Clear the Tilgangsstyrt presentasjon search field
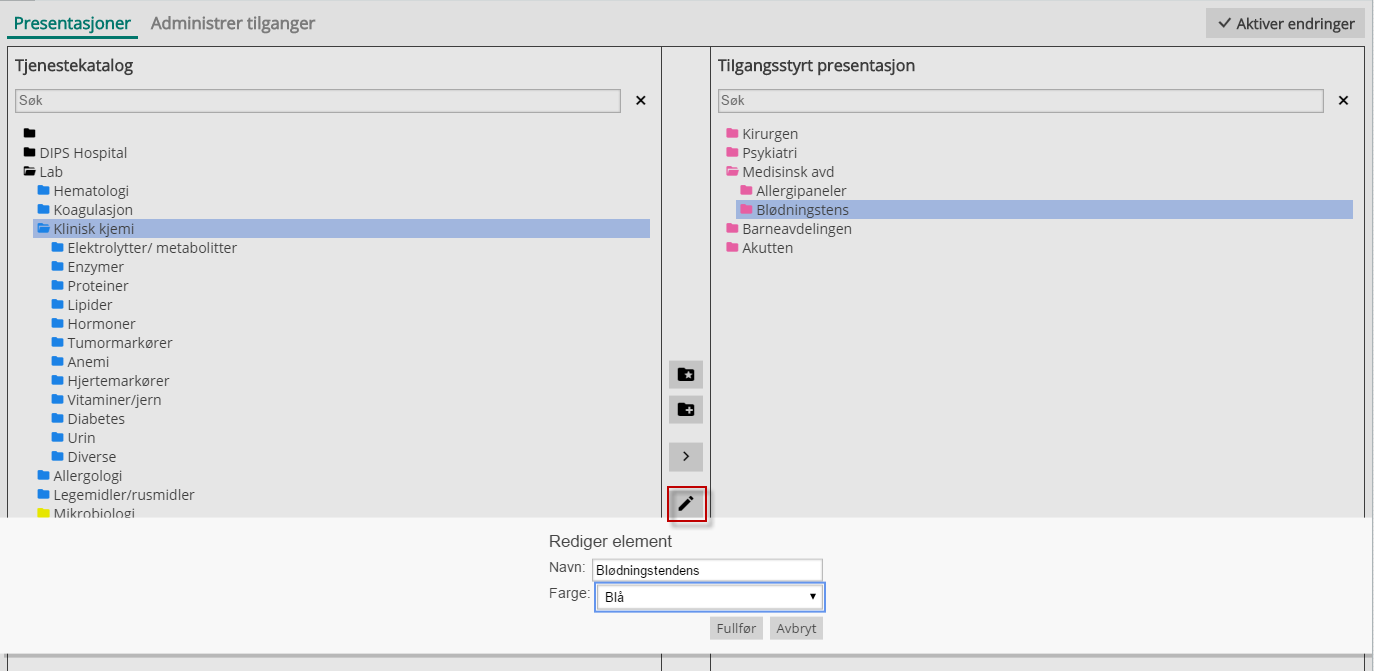 pyautogui.click(x=1344, y=101)
